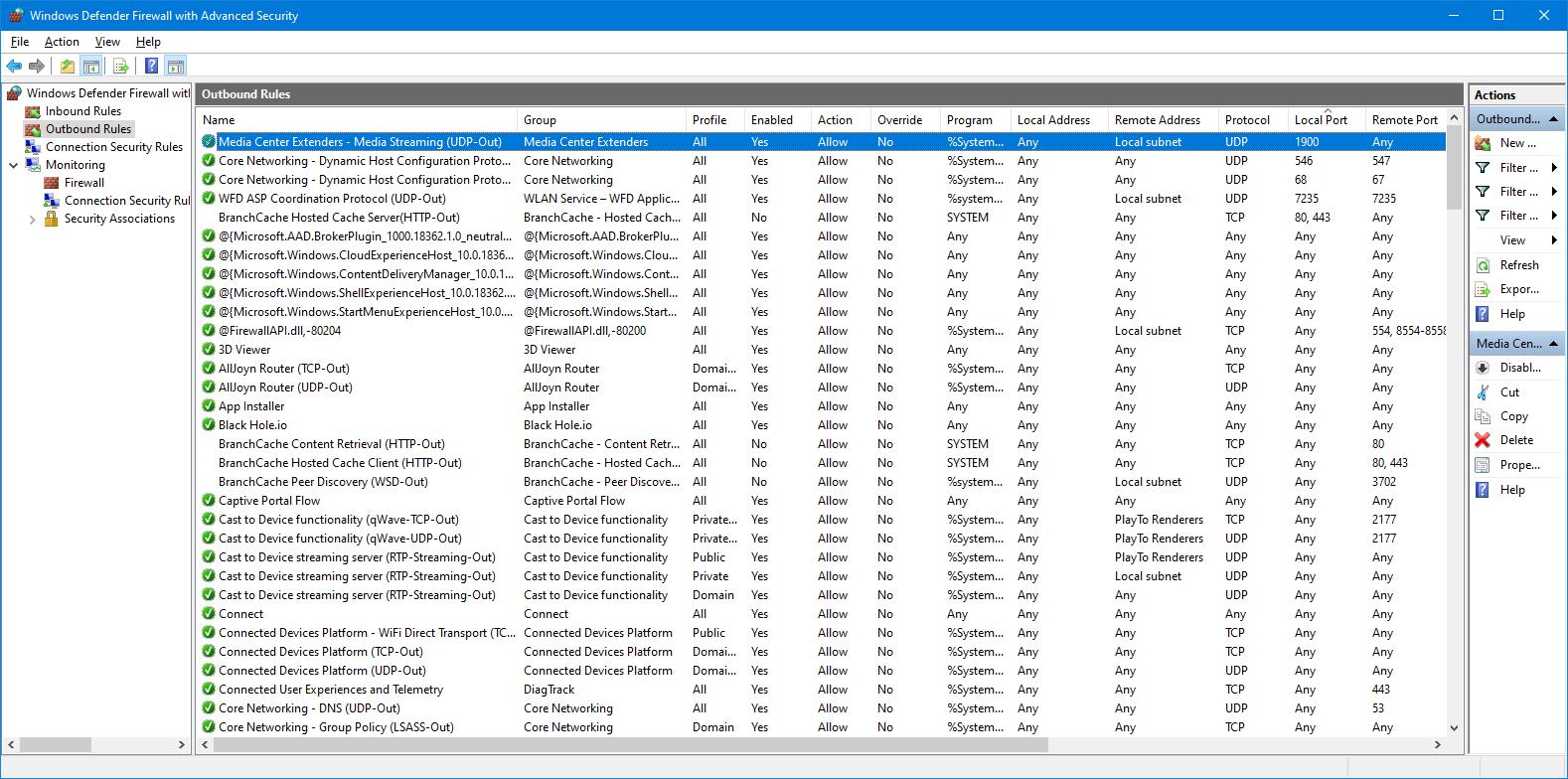Open the Help menu in menu bar
Image resolution: width=1568 pixels, height=779 pixels.
pyautogui.click(x=148, y=42)
